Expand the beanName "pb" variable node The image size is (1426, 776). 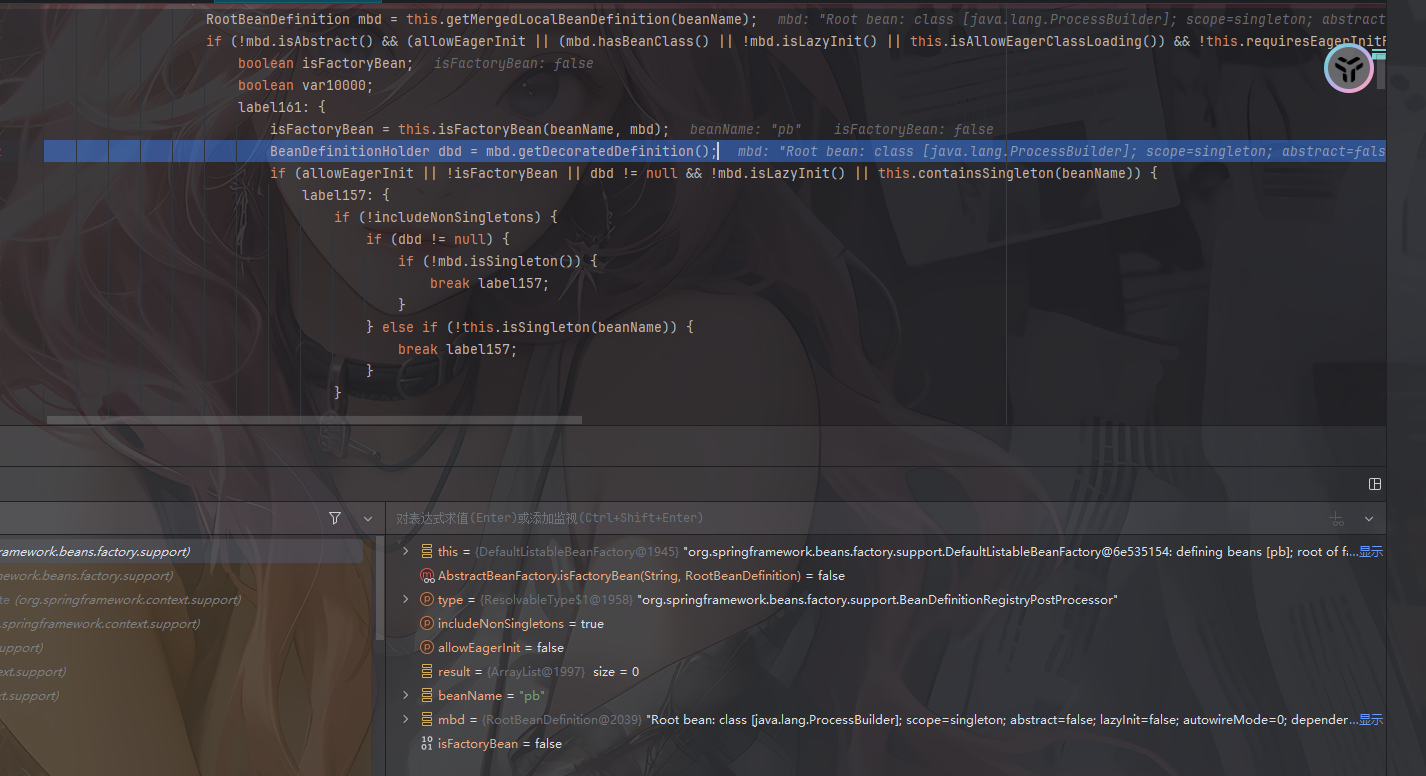pyautogui.click(x=405, y=696)
